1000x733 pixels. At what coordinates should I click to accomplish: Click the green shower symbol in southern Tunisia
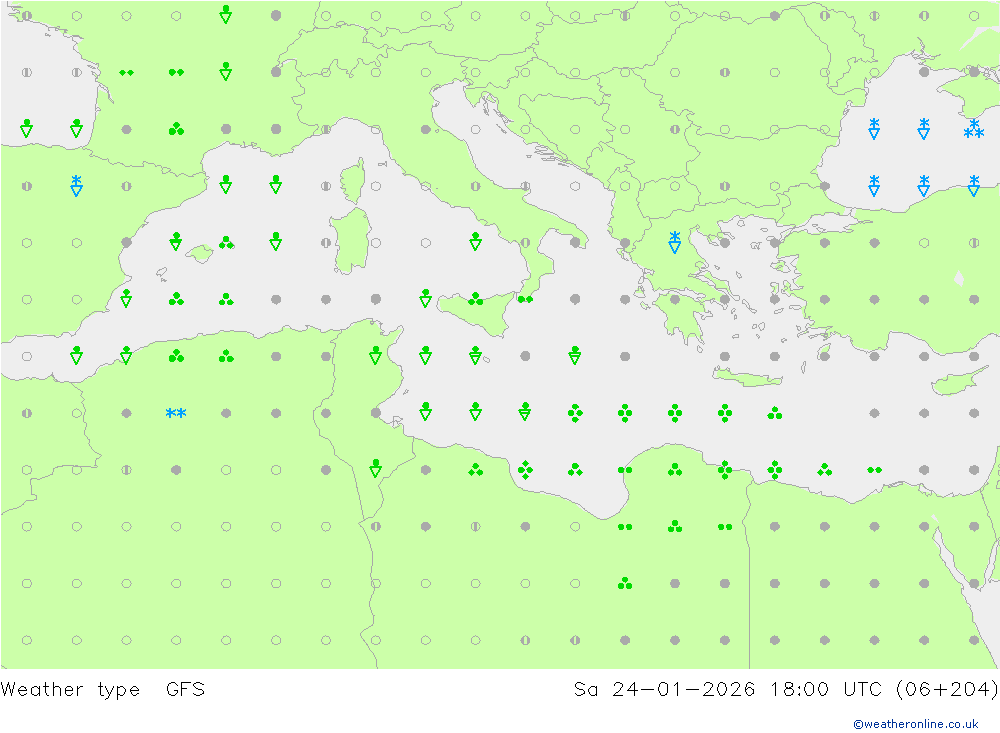376,468
